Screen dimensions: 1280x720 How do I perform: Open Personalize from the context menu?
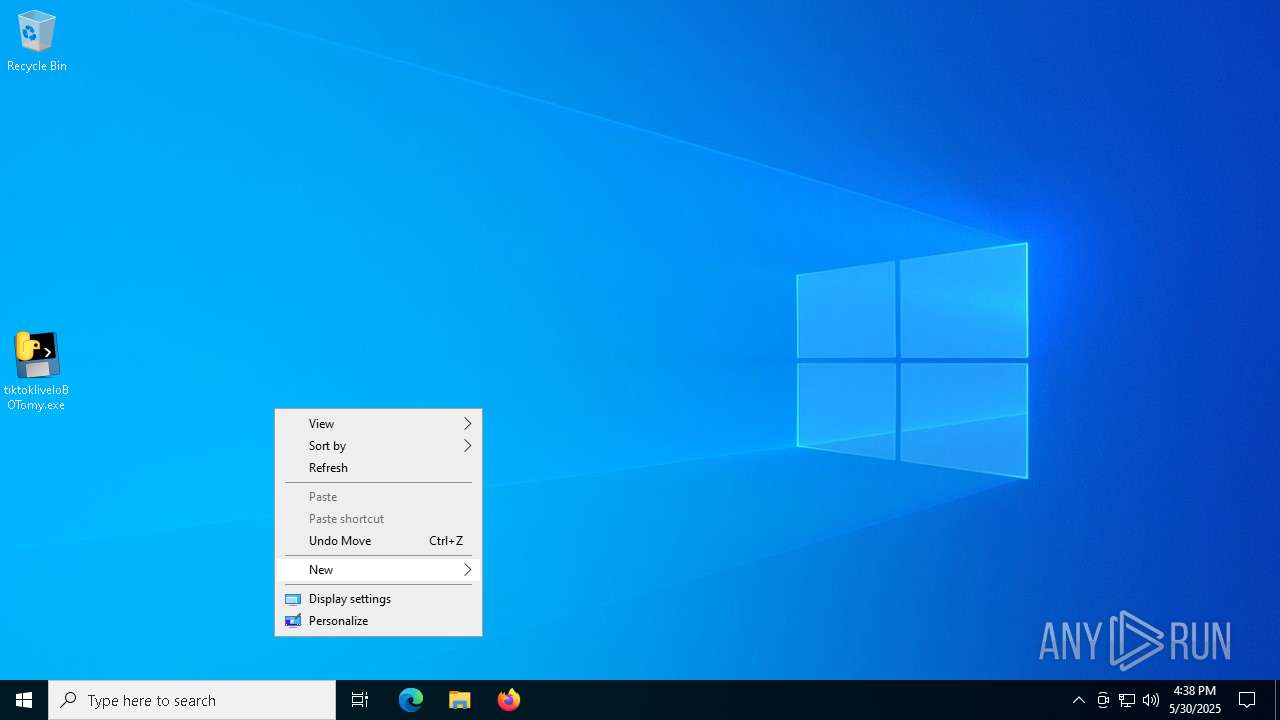pyautogui.click(x=378, y=621)
